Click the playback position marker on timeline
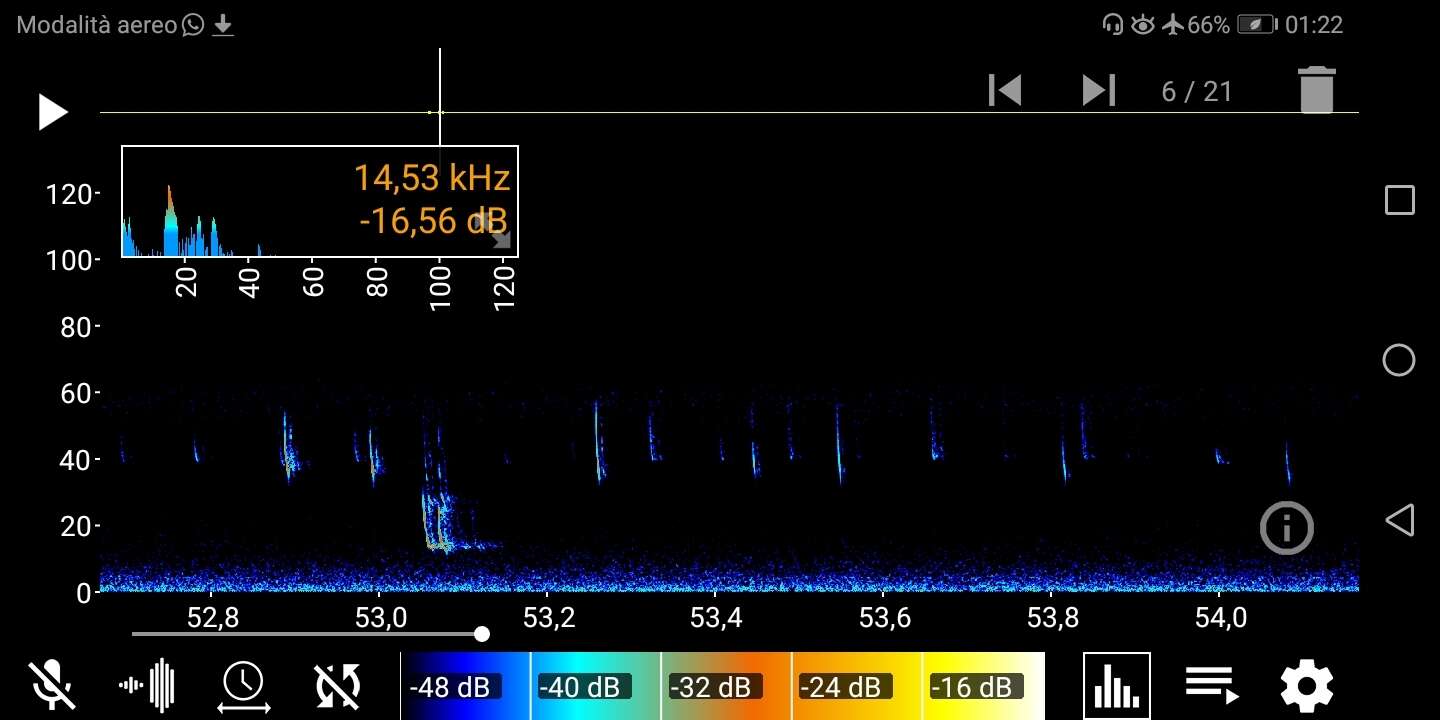 tap(440, 112)
